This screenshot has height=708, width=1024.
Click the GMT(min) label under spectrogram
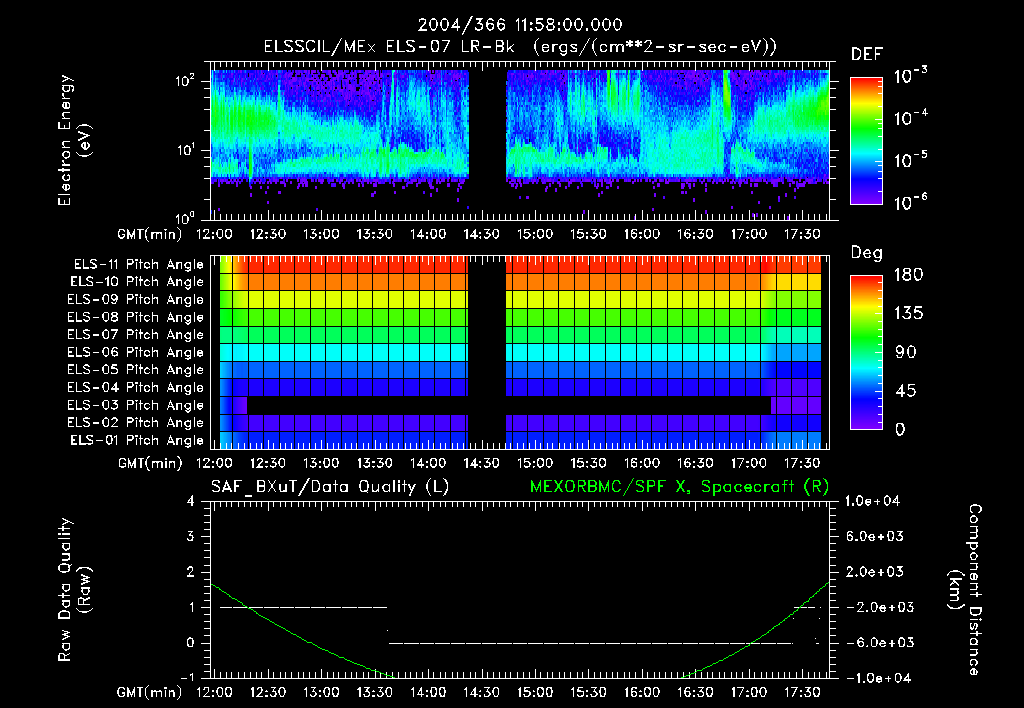pyautogui.click(x=150, y=234)
